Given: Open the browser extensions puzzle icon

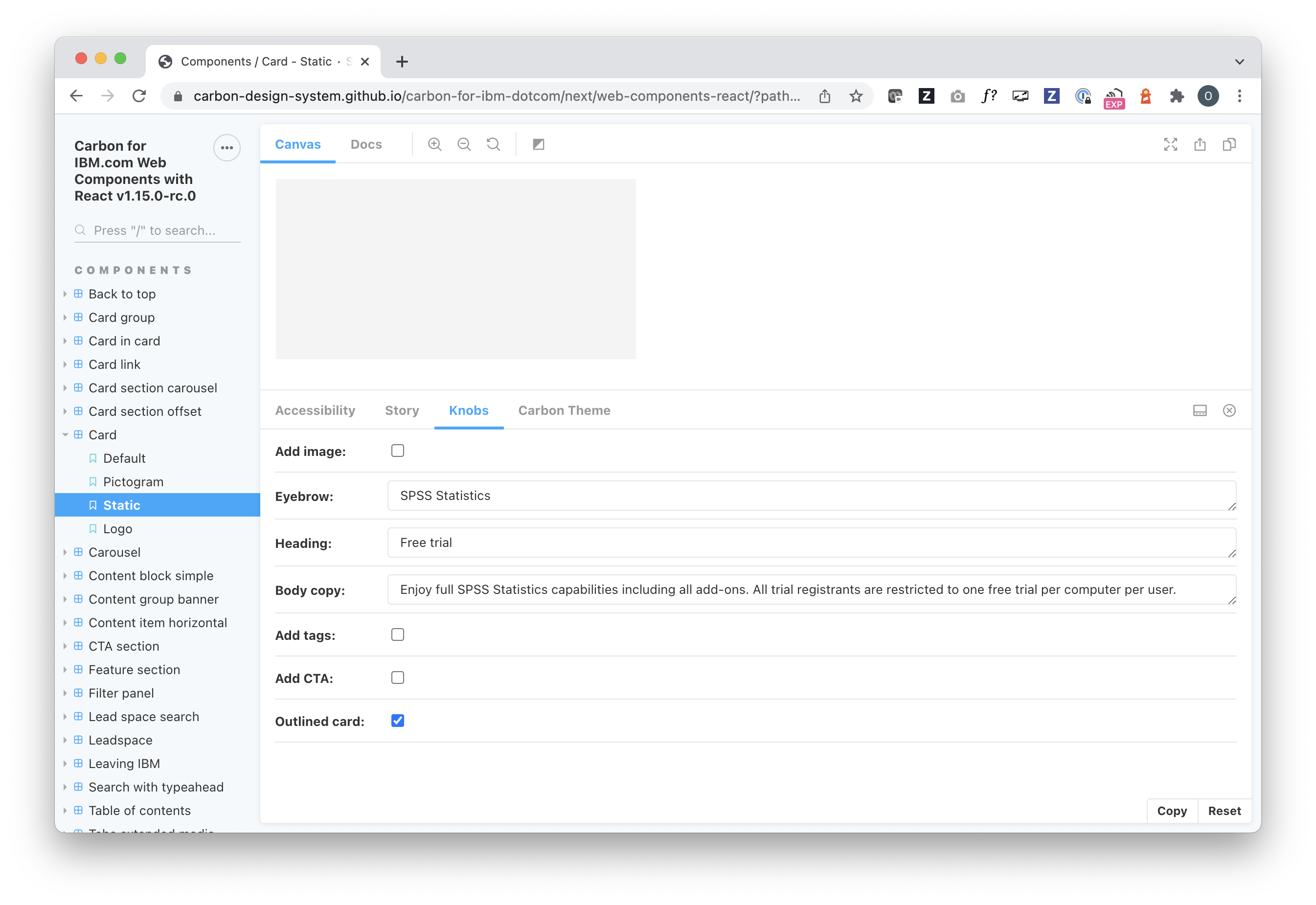Looking at the screenshot, I should pyautogui.click(x=1177, y=96).
